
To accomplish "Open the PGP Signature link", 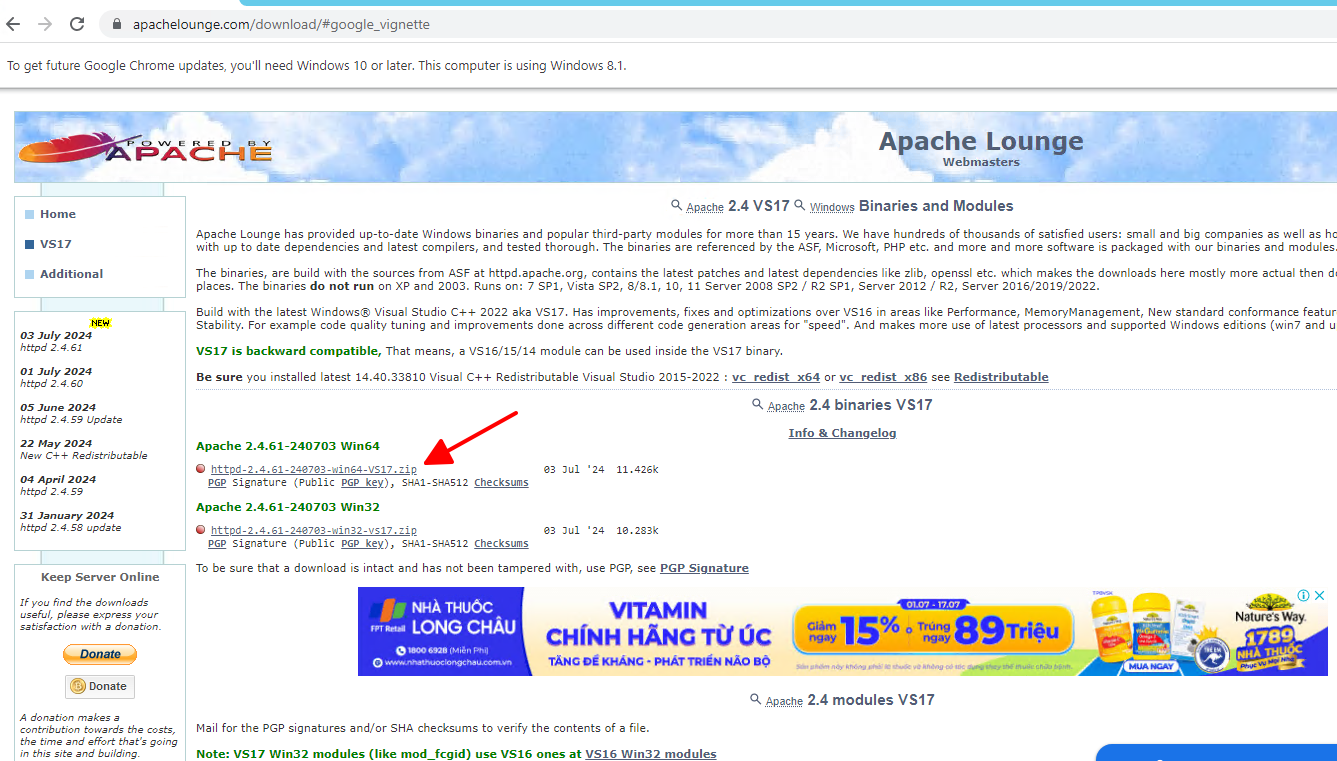I will [704, 568].
